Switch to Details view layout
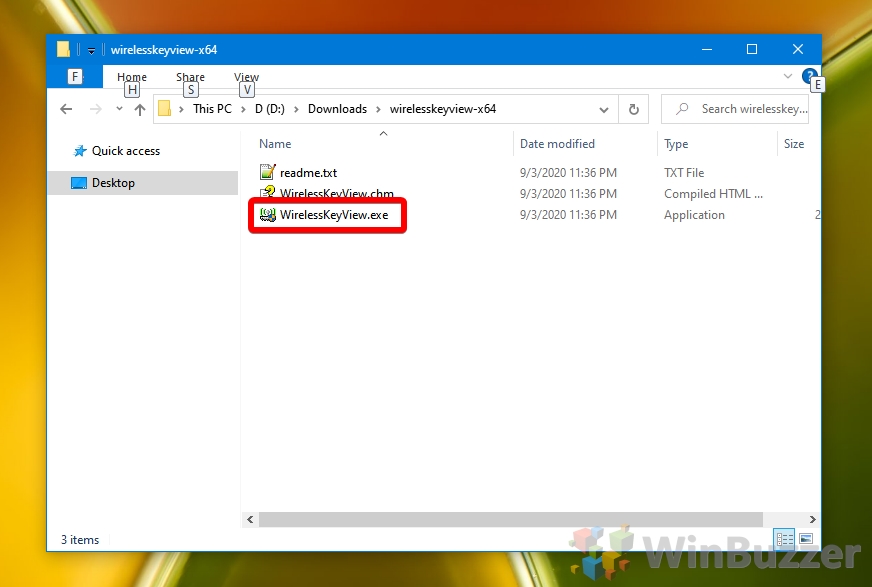 (785, 539)
